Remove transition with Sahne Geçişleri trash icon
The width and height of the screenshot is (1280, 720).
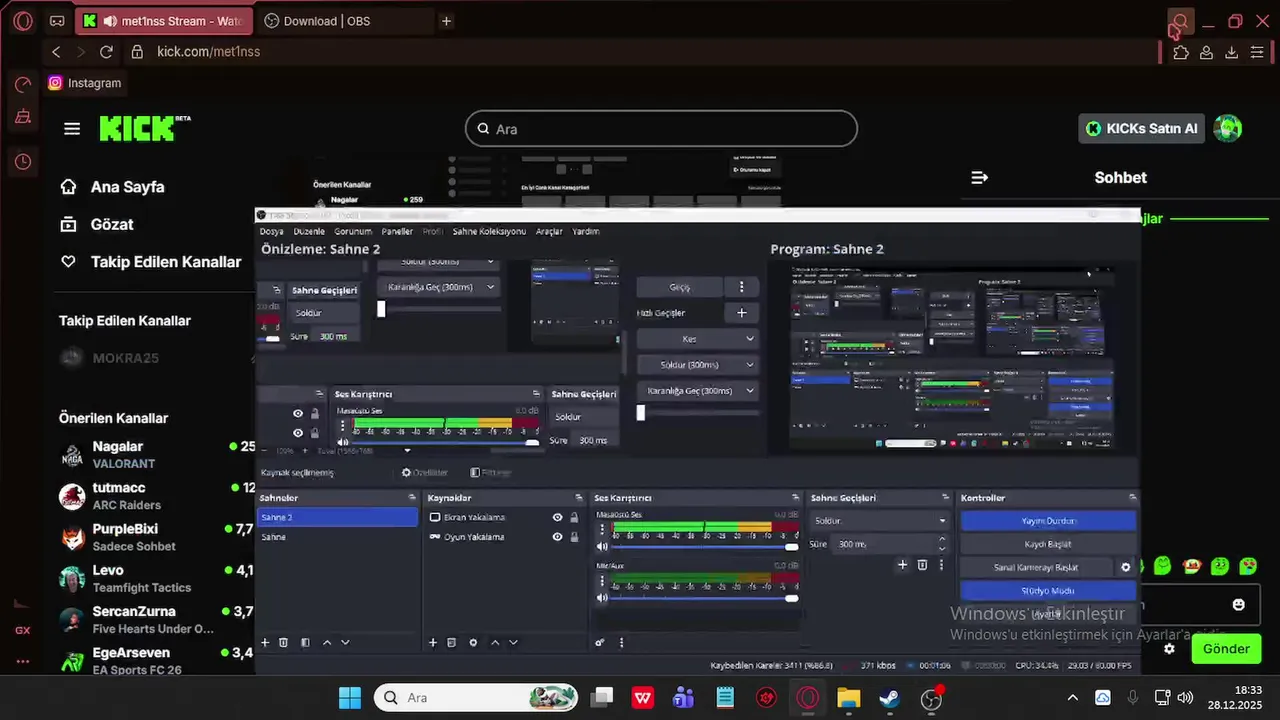(x=922, y=565)
